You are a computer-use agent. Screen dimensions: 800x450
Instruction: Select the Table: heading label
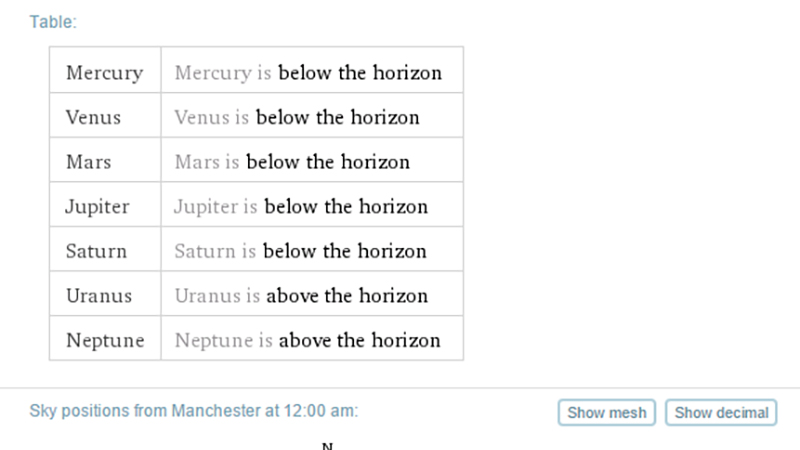click(x=53, y=22)
